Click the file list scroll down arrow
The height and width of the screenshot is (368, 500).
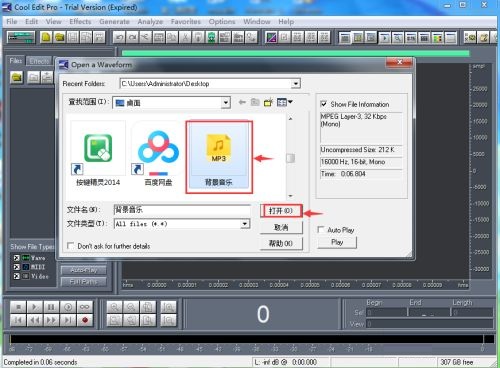[290, 196]
